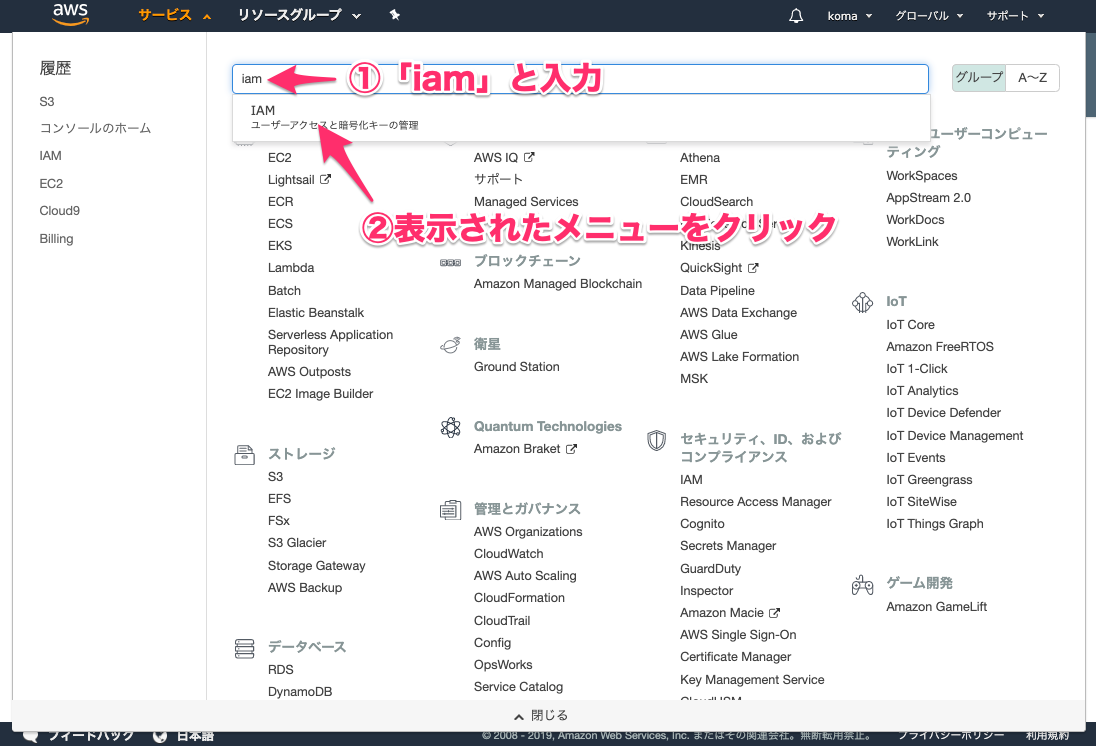This screenshot has width=1096, height=746.
Task: Click the gamepad icon next to ゲーム開発
Action: [862, 584]
